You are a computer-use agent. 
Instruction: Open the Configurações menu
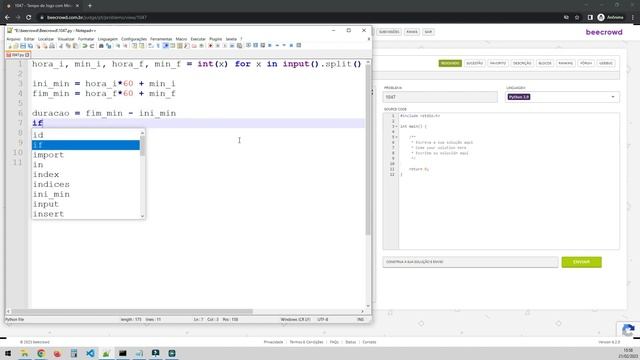pos(134,39)
